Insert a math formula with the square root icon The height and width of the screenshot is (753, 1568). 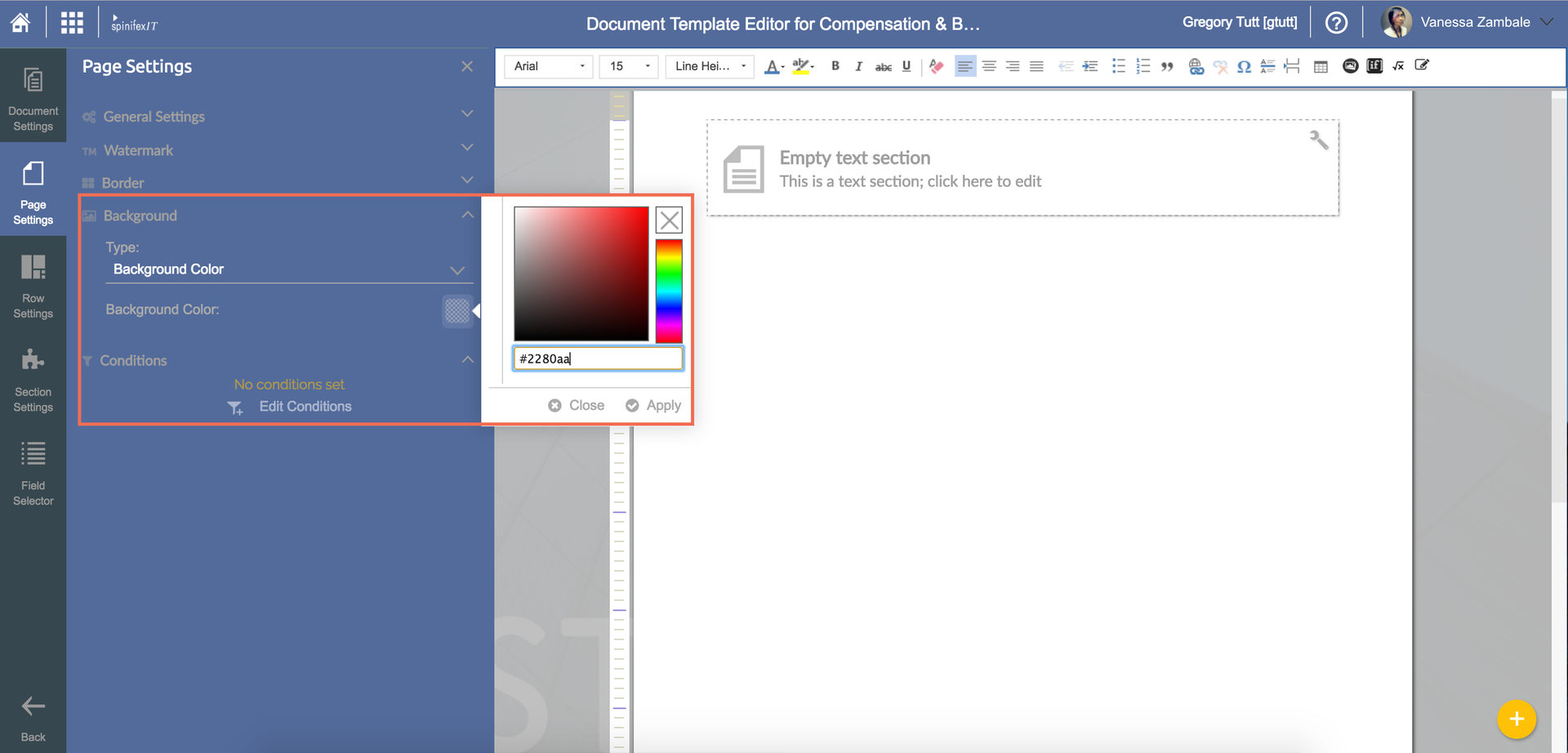click(1398, 66)
